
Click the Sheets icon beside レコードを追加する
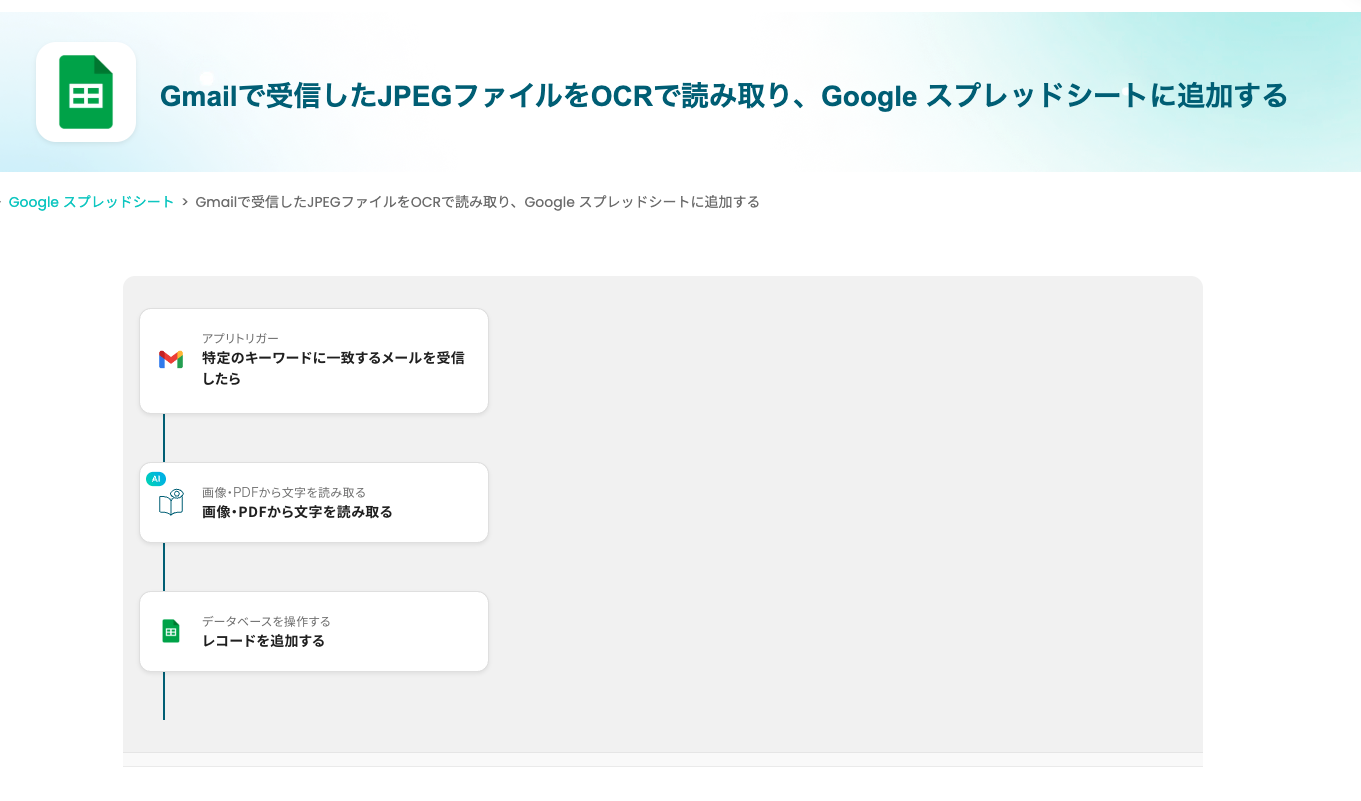coord(171,631)
